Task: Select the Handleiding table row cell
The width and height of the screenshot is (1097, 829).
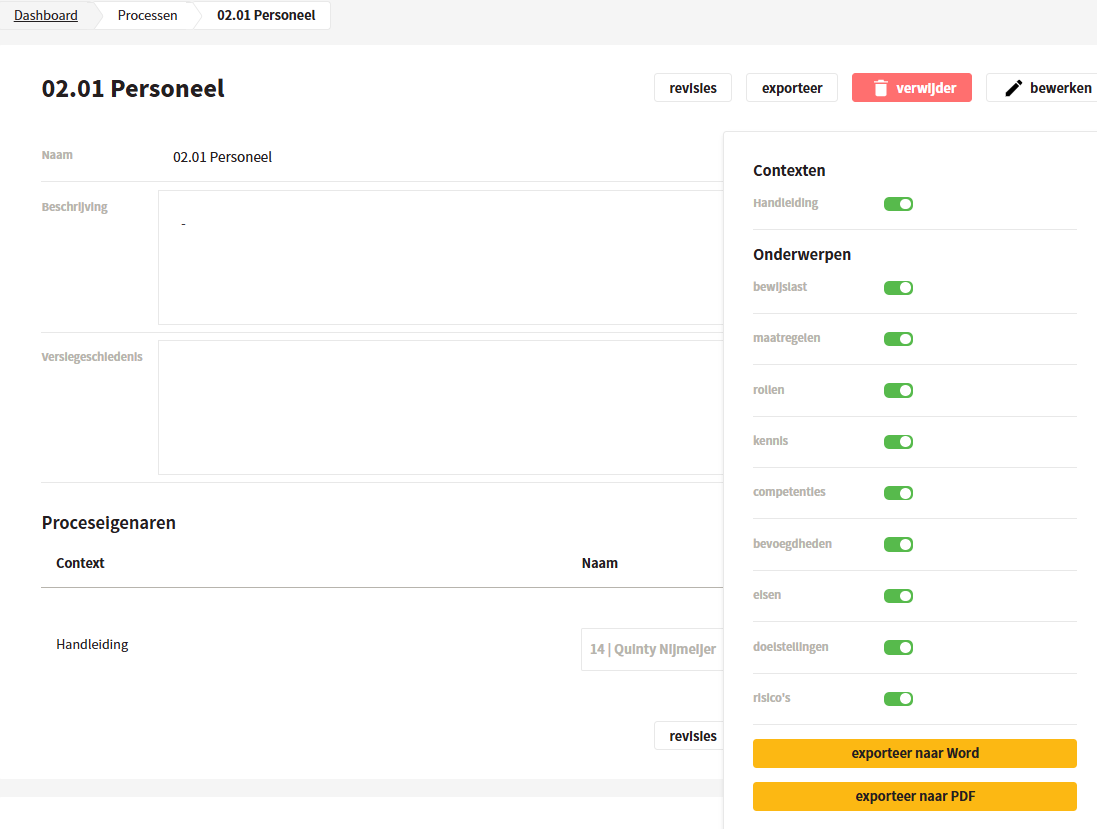Action: click(x=92, y=644)
